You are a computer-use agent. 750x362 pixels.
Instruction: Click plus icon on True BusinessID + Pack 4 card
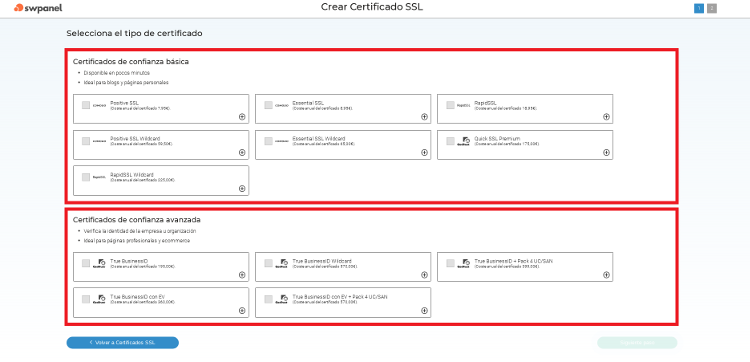click(606, 275)
